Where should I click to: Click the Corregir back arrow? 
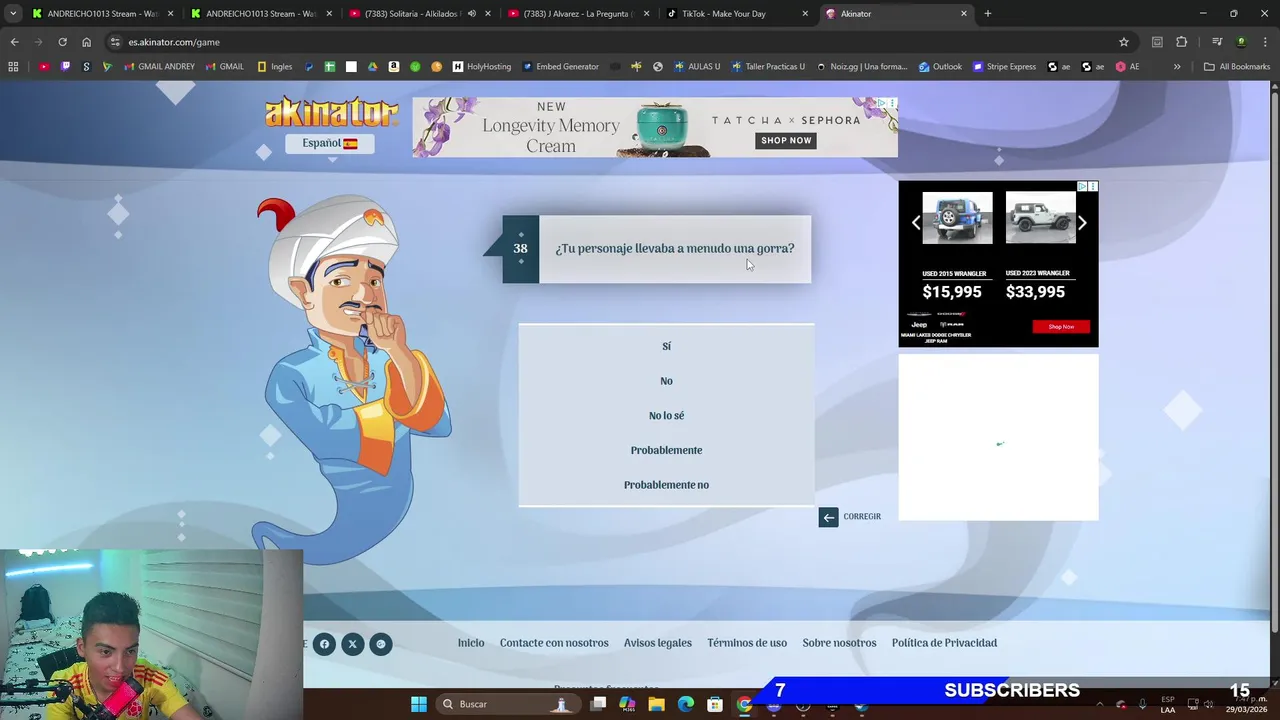pyautogui.click(x=828, y=517)
